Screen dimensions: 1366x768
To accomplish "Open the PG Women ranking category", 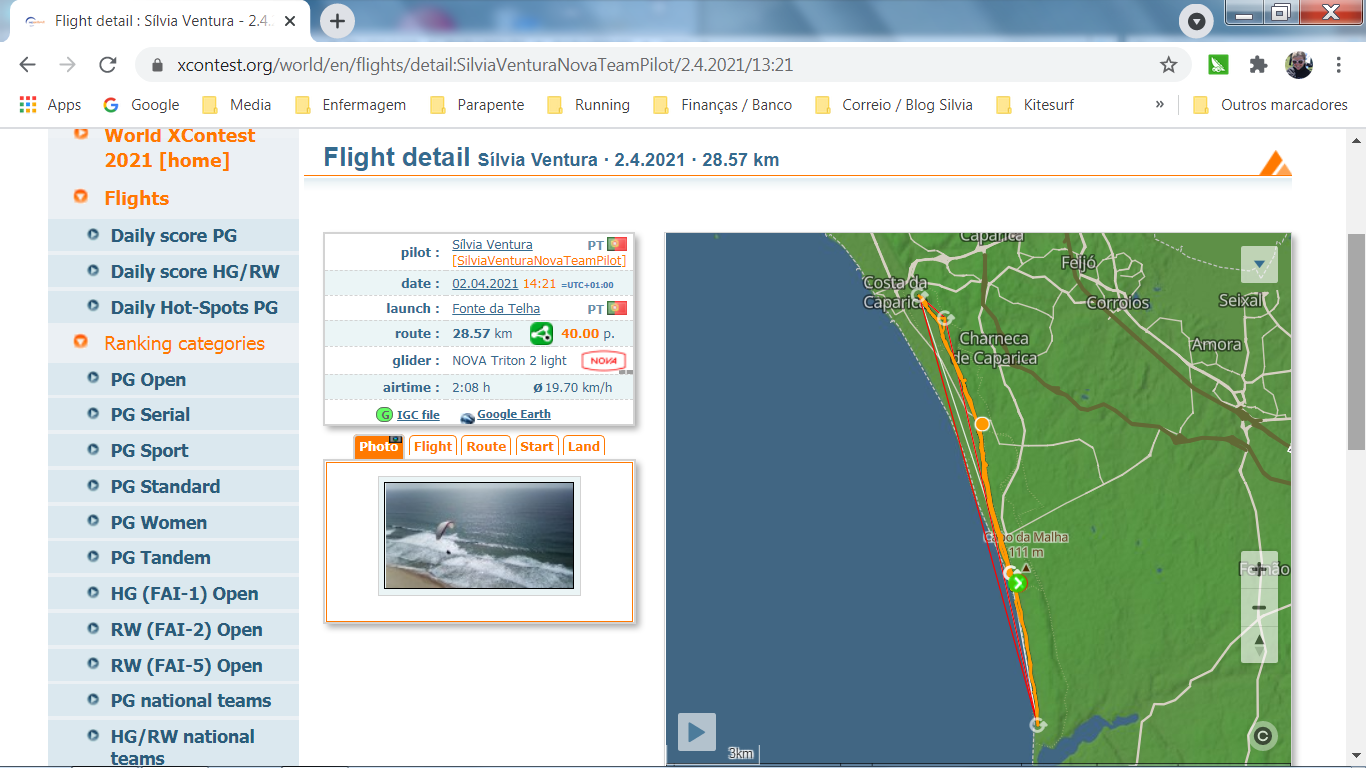I will [x=159, y=522].
